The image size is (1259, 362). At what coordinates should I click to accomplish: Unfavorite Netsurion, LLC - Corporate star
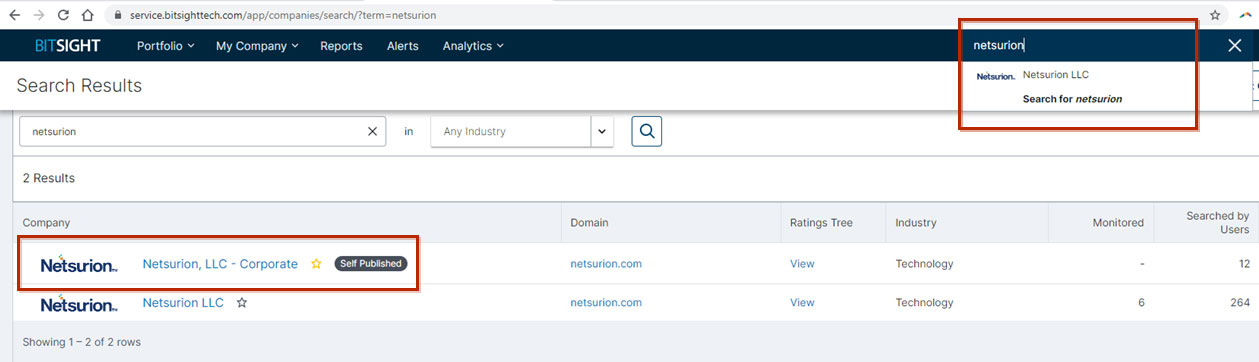[x=316, y=264]
